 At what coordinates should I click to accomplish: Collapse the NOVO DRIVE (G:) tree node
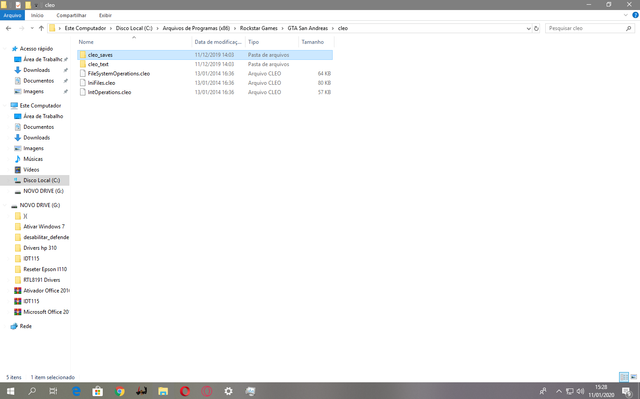[4, 205]
